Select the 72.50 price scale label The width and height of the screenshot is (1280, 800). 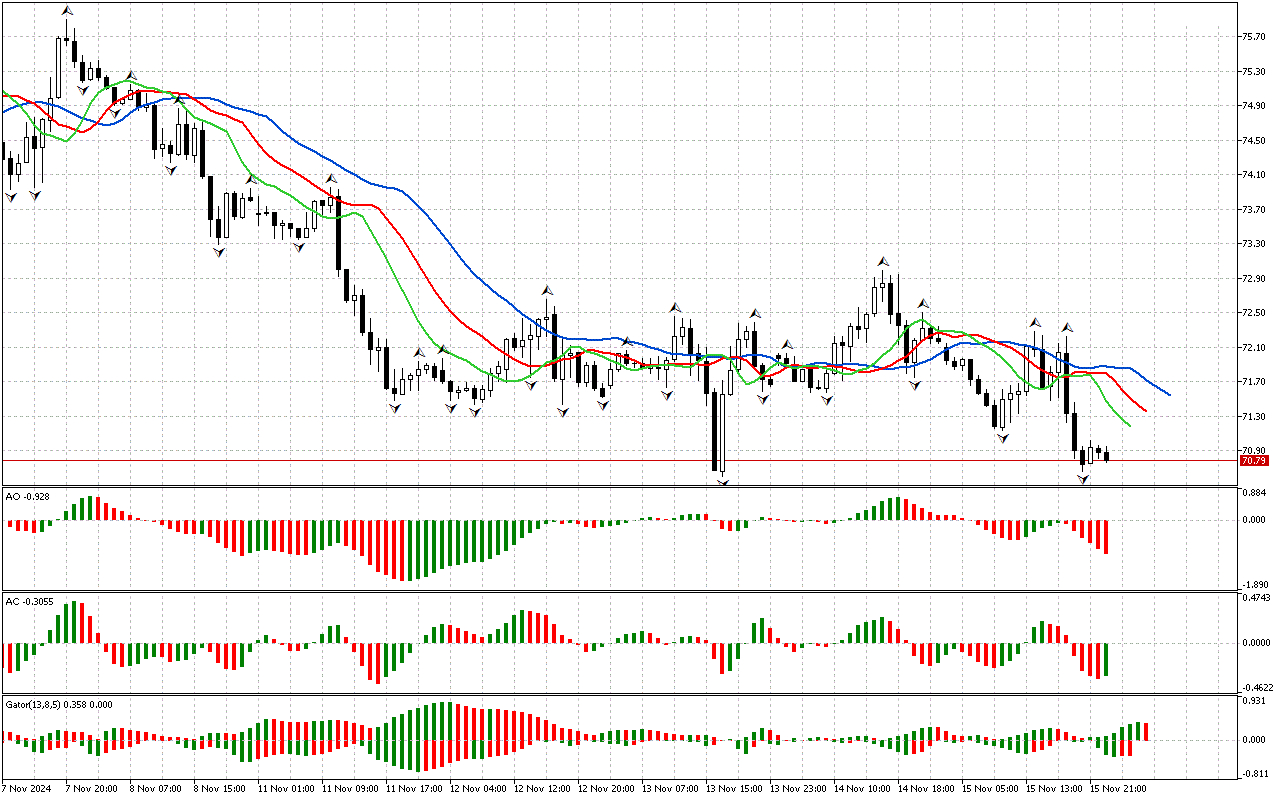point(1252,313)
